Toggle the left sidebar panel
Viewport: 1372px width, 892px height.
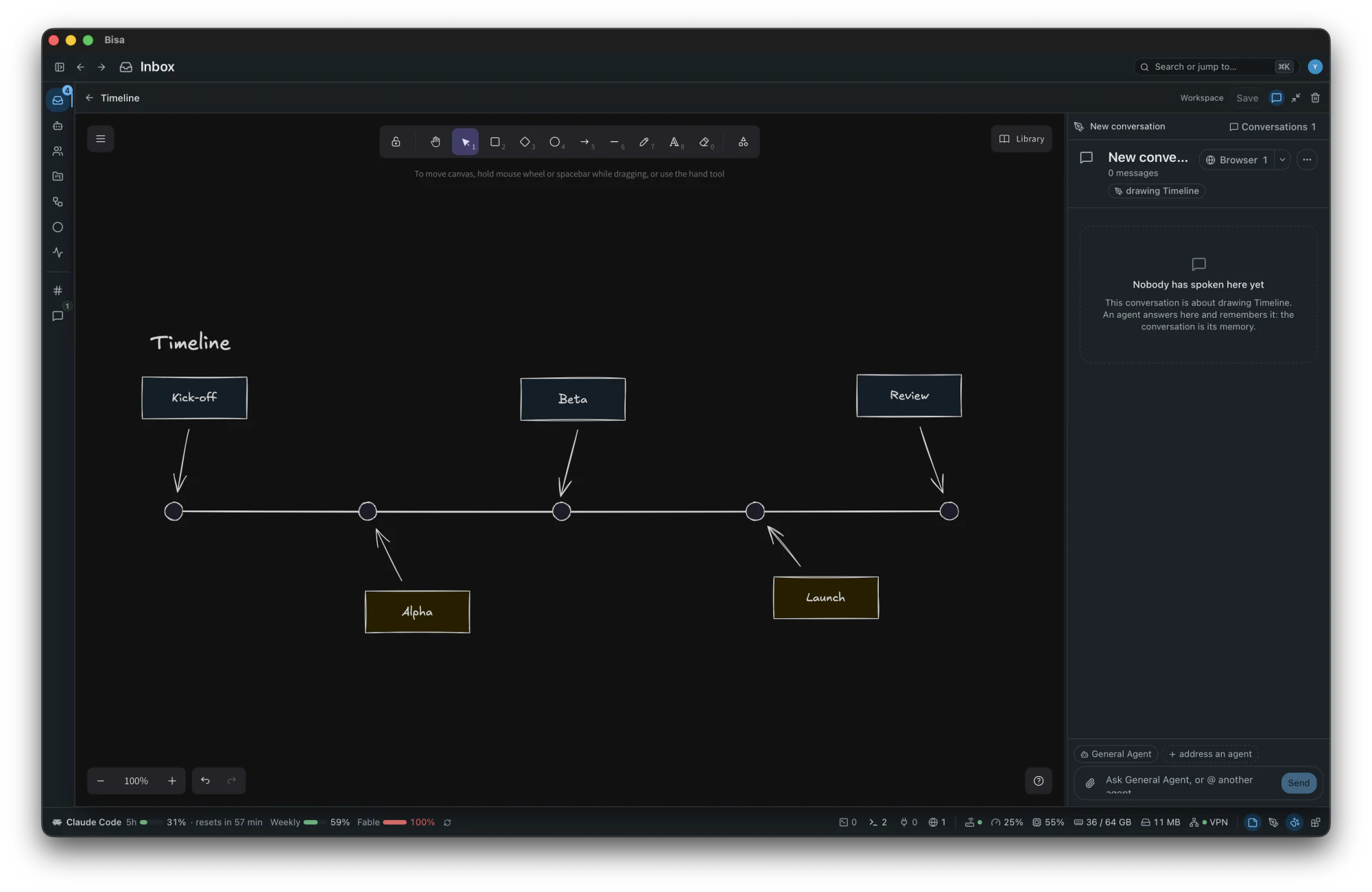pyautogui.click(x=60, y=67)
